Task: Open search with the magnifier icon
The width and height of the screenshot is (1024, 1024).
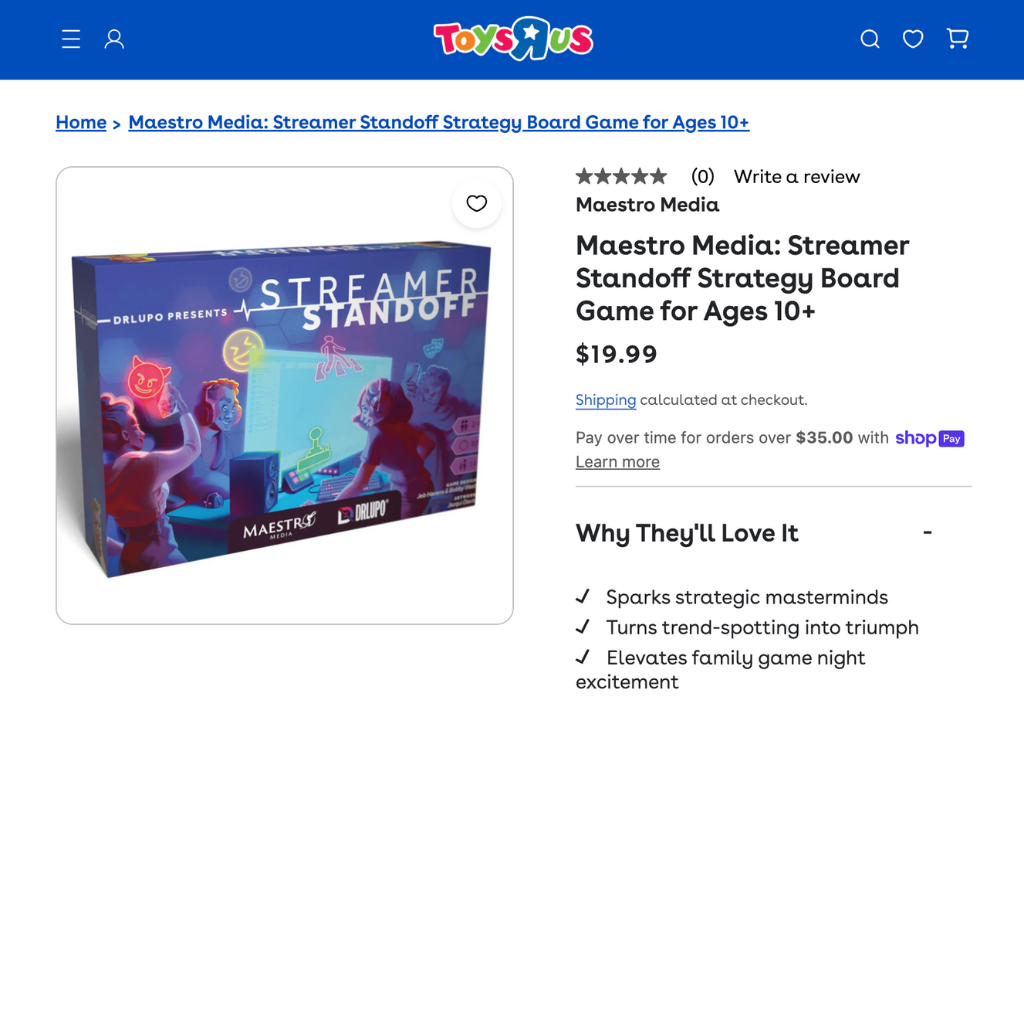Action: click(869, 39)
